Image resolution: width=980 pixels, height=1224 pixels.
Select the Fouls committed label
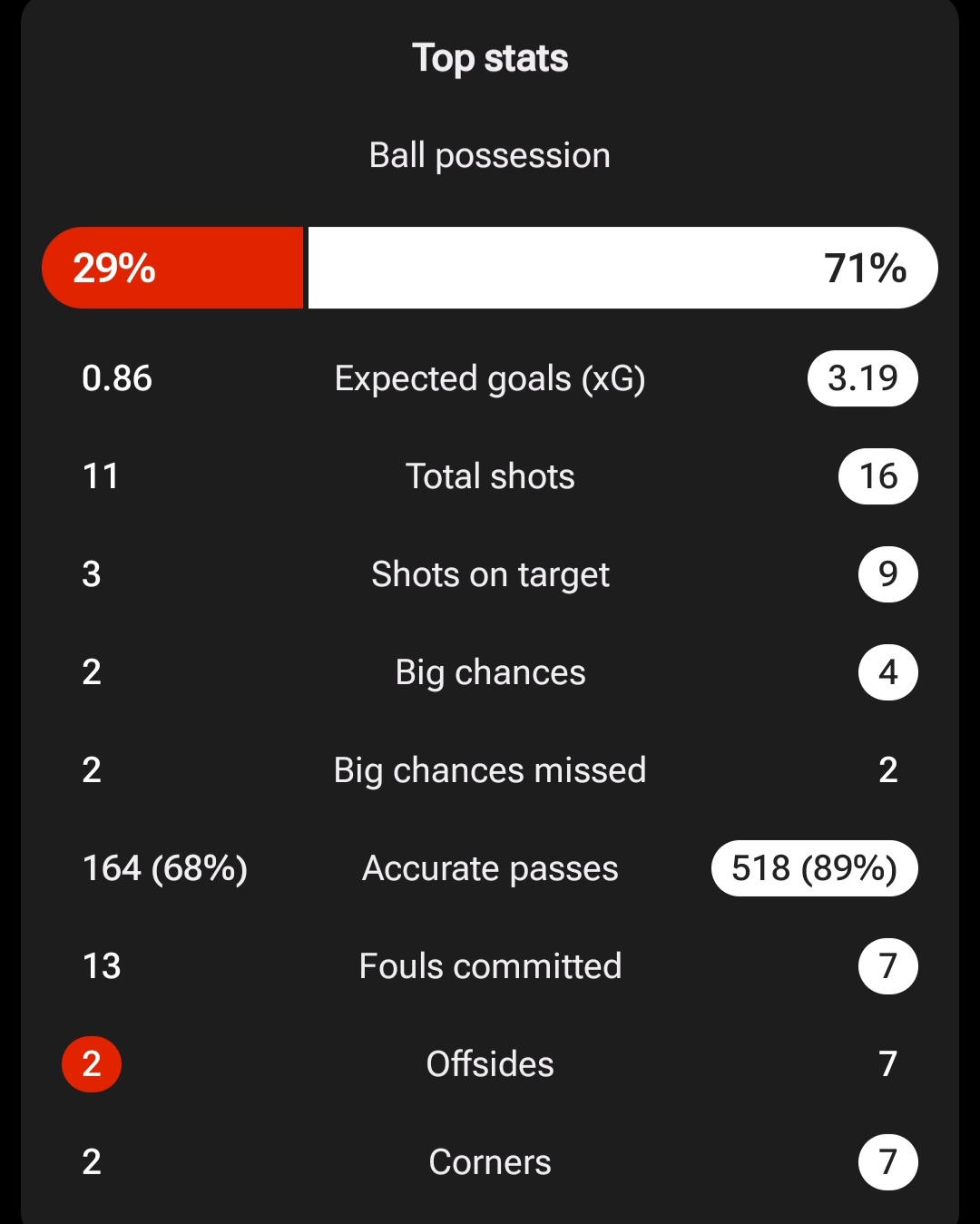pyautogui.click(x=490, y=966)
